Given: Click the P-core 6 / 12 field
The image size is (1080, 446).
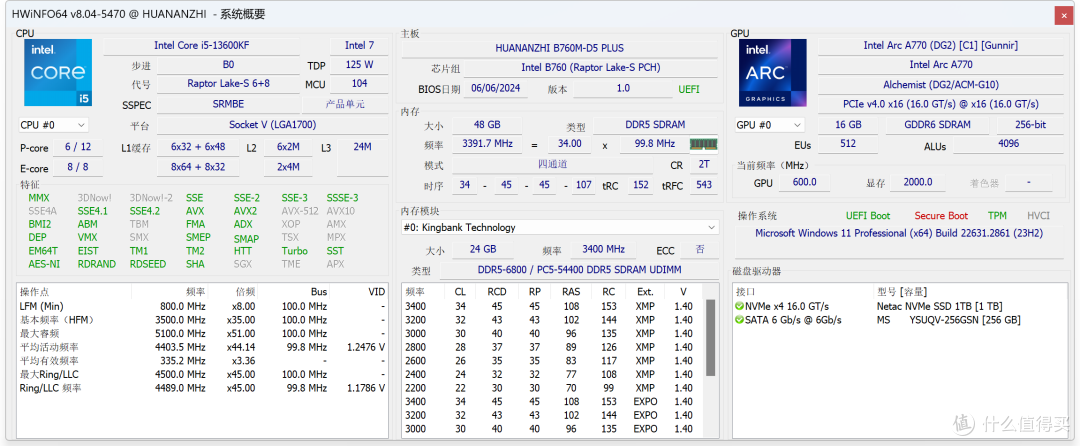Looking at the screenshot, I should (78, 147).
